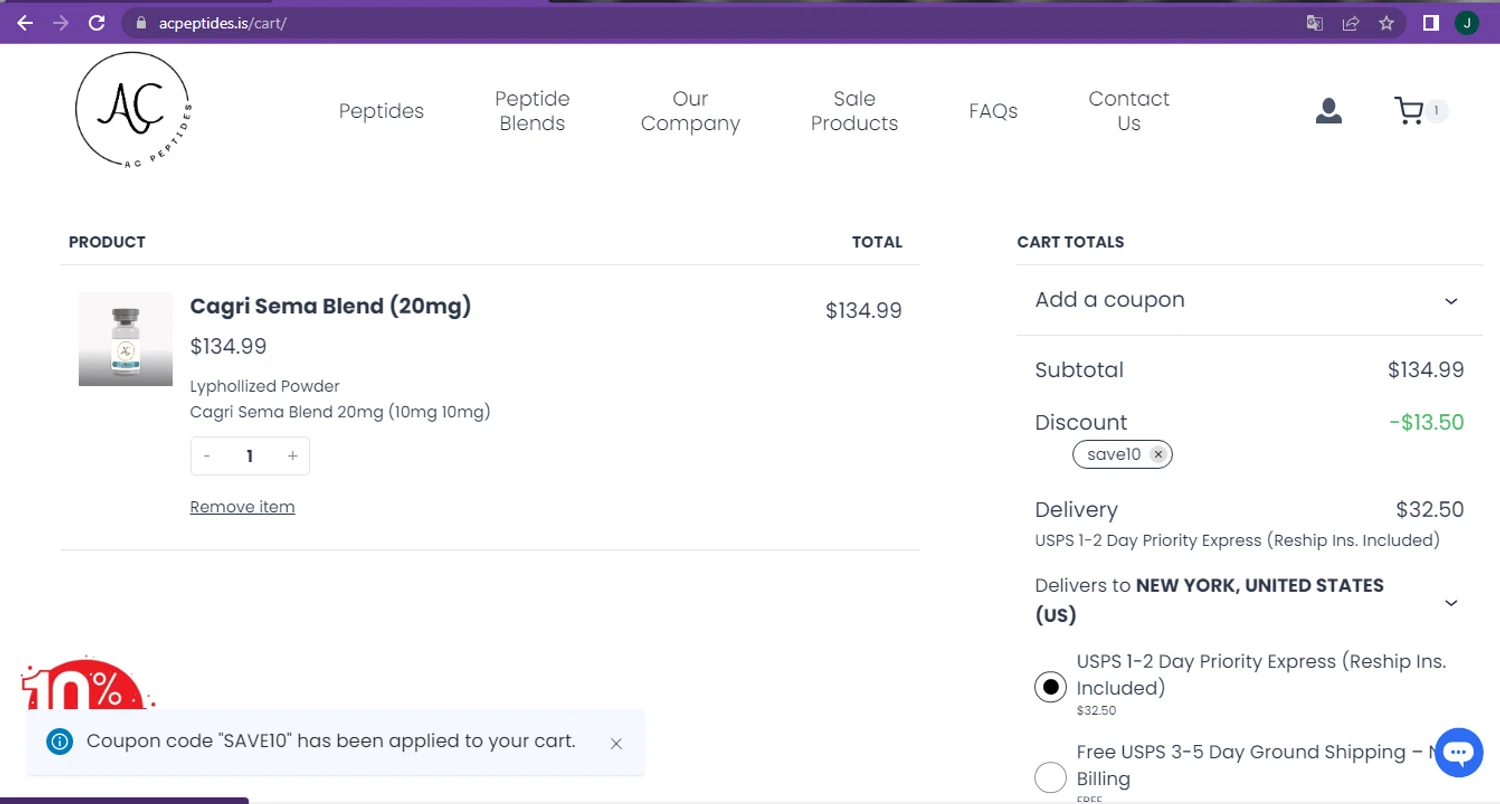1500x804 pixels.
Task: Expand the Add a coupon section
Action: pos(1249,300)
